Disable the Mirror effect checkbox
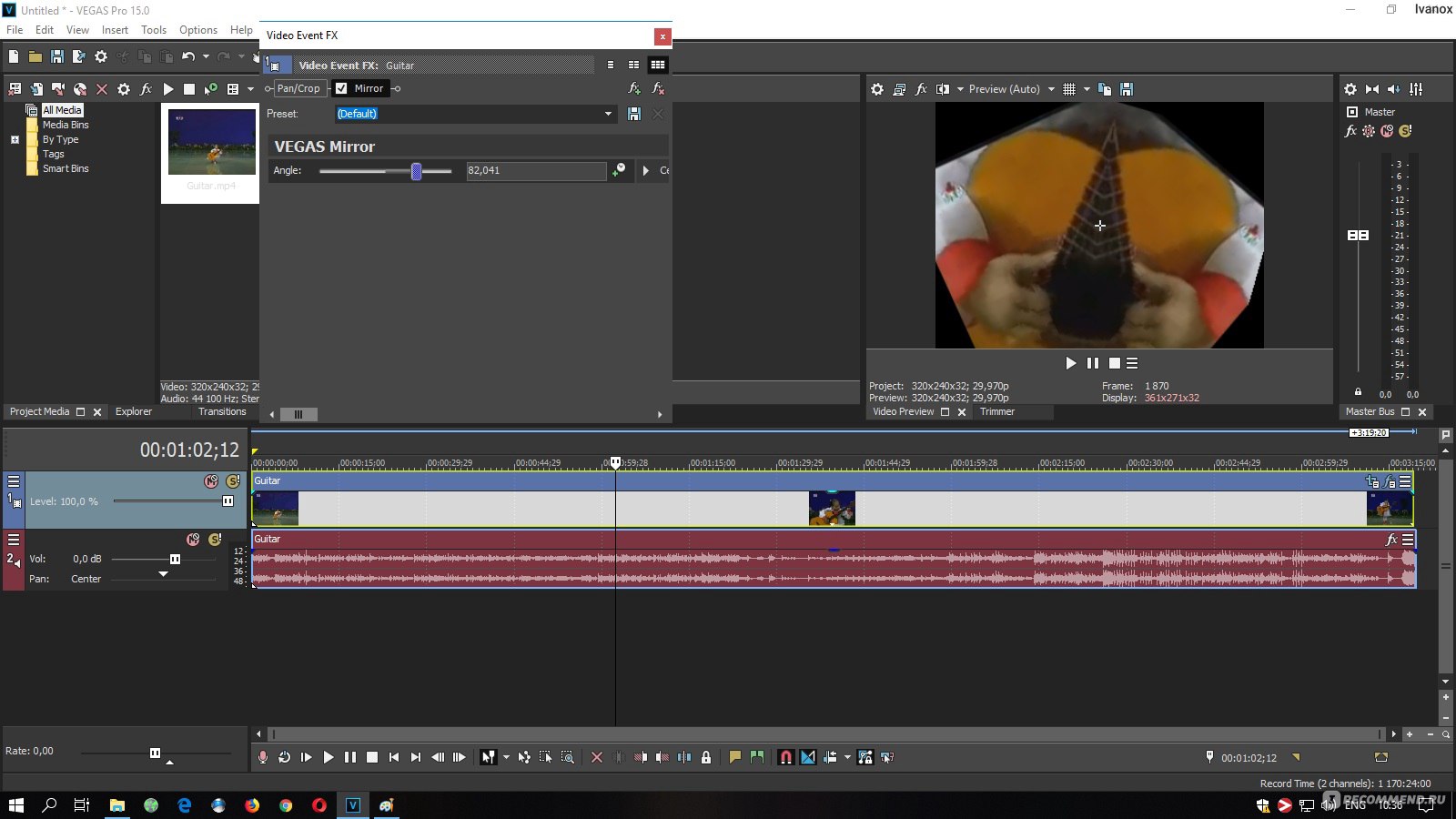 (341, 88)
